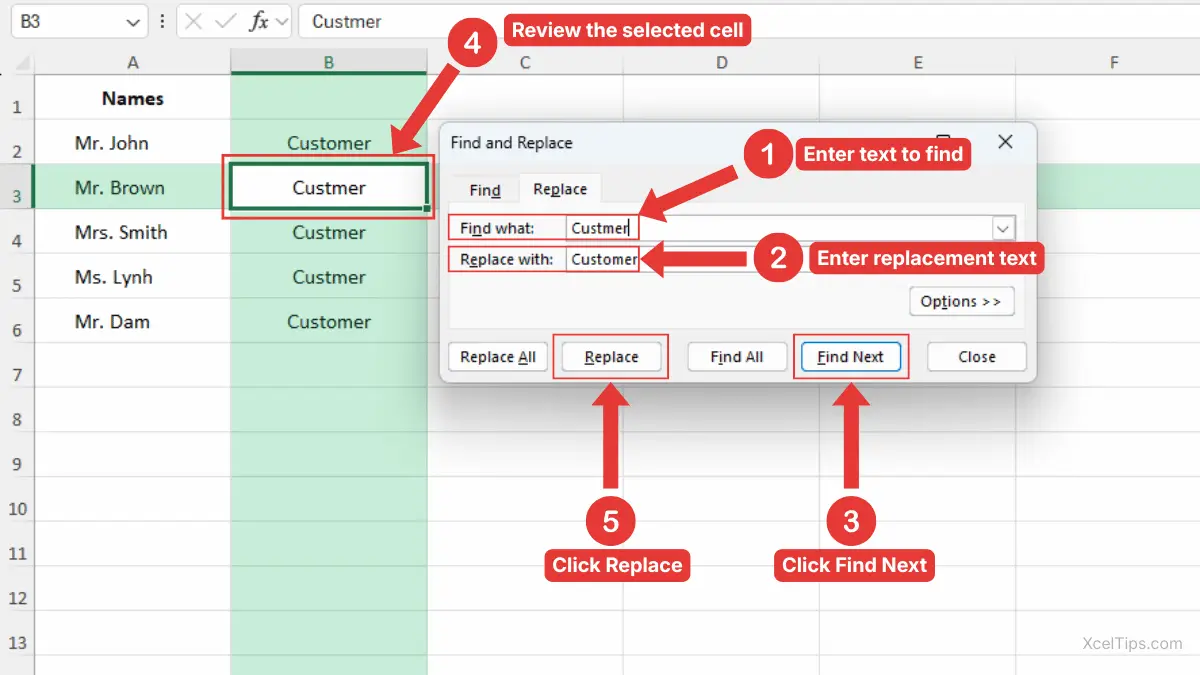Click the Close button in dialog
Image resolution: width=1200 pixels, height=675 pixels.
(x=977, y=357)
